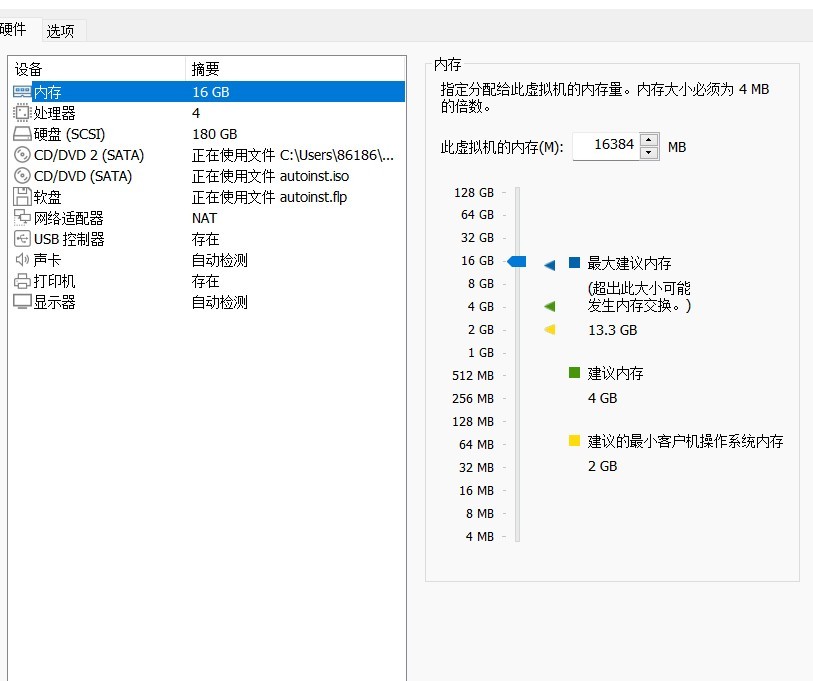This screenshot has height=681, width=813.
Task: Click the blue maximum recommended memory marker
Action: (x=549, y=265)
